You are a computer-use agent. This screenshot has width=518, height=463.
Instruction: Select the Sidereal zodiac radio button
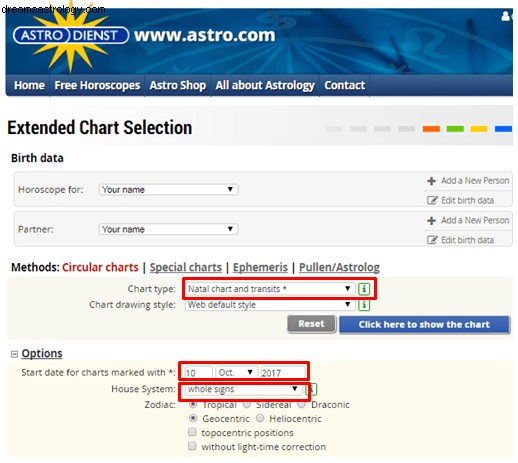(x=247, y=405)
